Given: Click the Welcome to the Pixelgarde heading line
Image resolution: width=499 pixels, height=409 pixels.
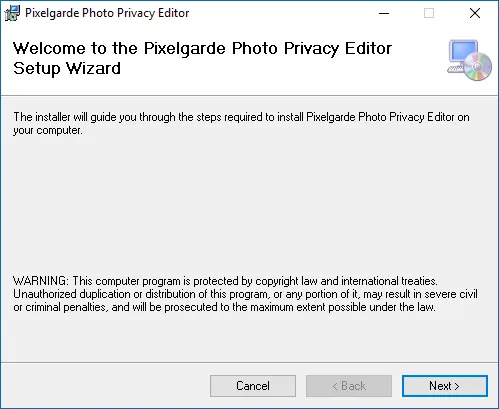Looking at the screenshot, I should click(202, 48).
